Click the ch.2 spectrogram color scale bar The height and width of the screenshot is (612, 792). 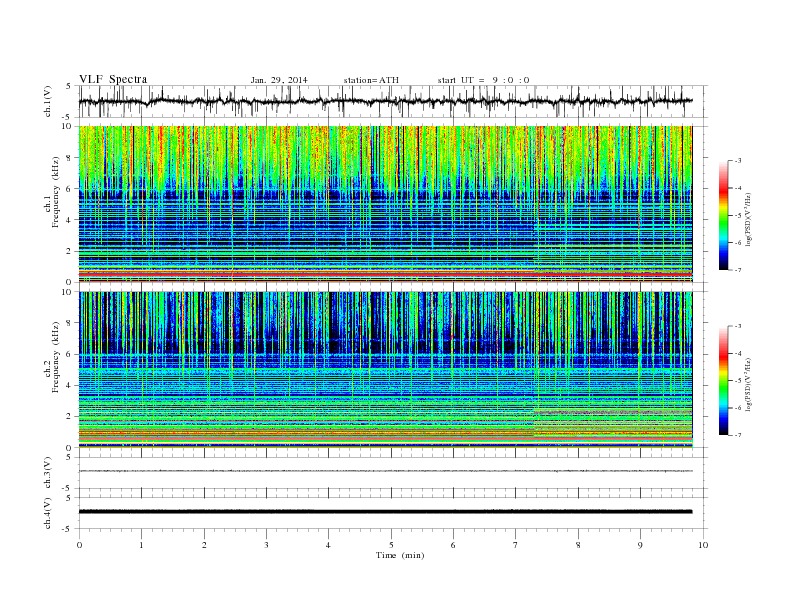(724, 380)
